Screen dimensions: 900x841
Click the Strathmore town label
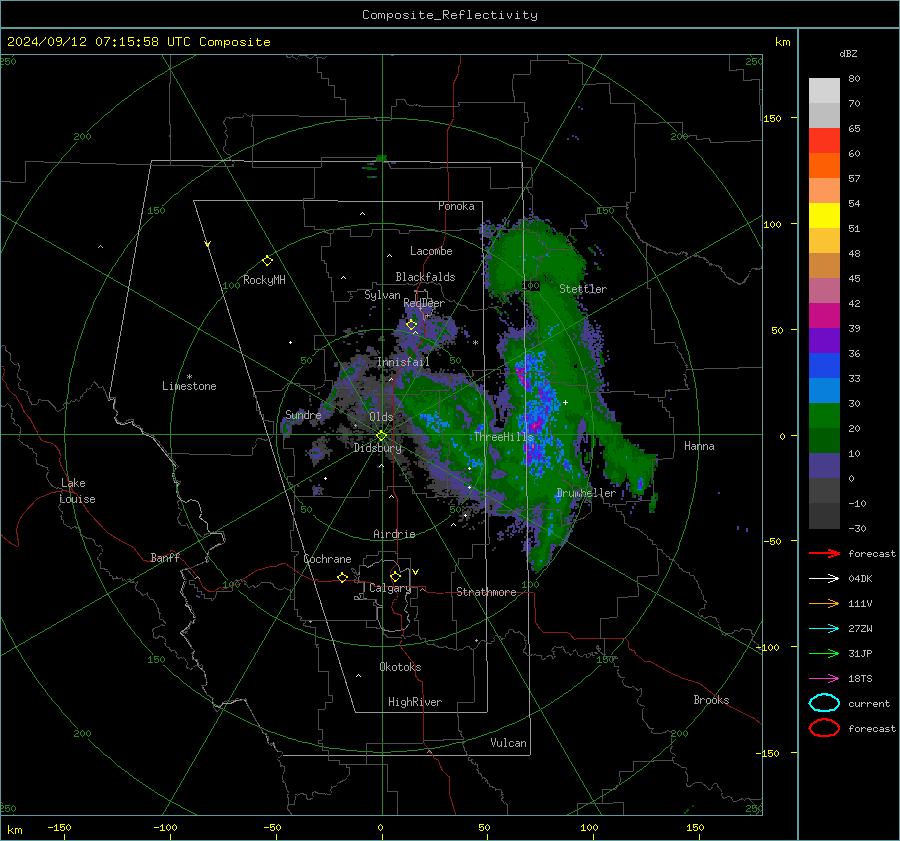pyautogui.click(x=486, y=592)
